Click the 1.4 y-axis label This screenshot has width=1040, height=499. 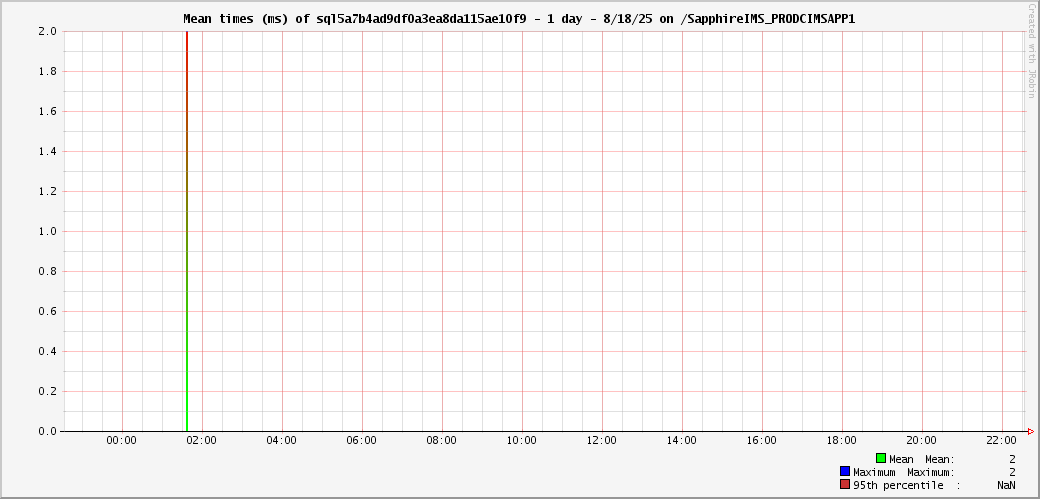point(48,151)
